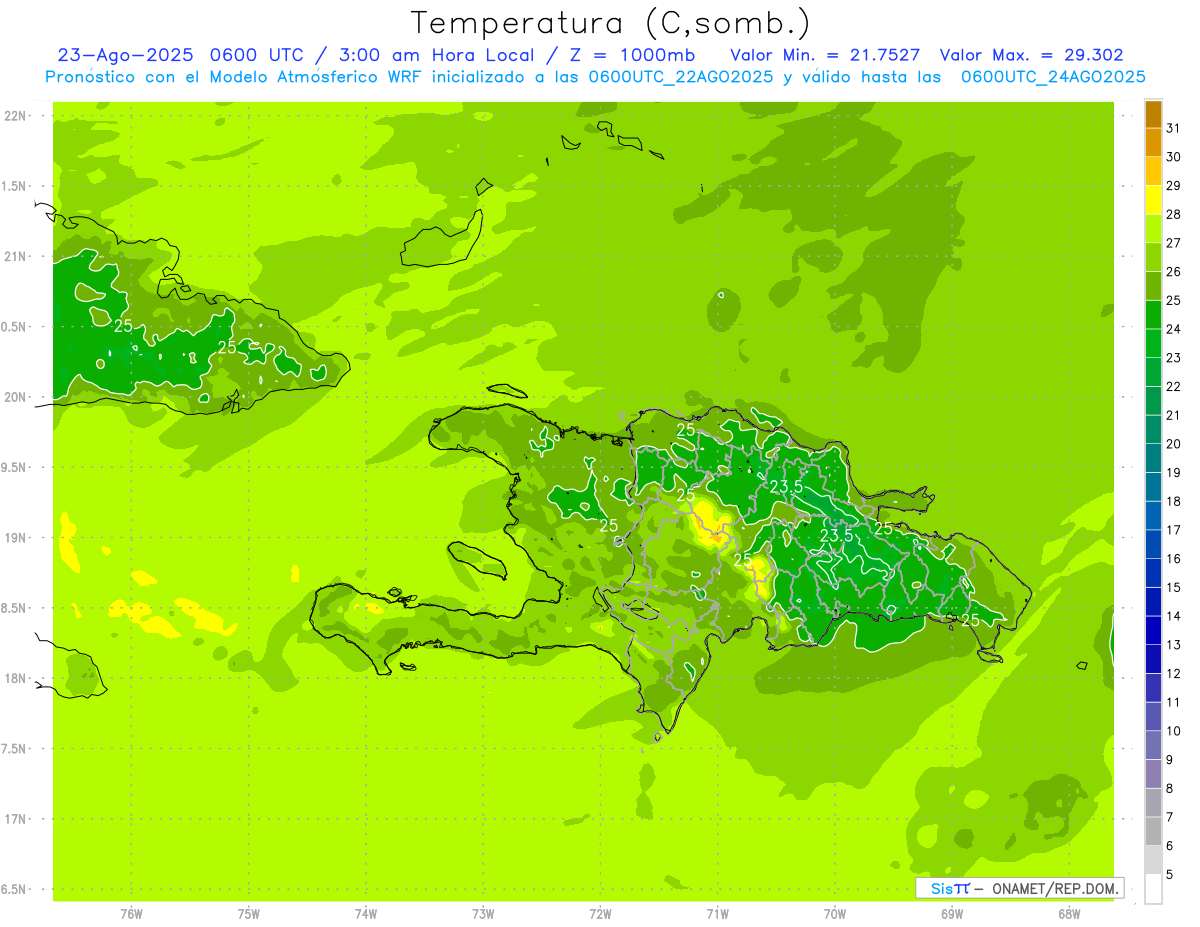This screenshot has height=927, width=1200.
Task: Click the colorbar label '8'
Action: (1170, 788)
